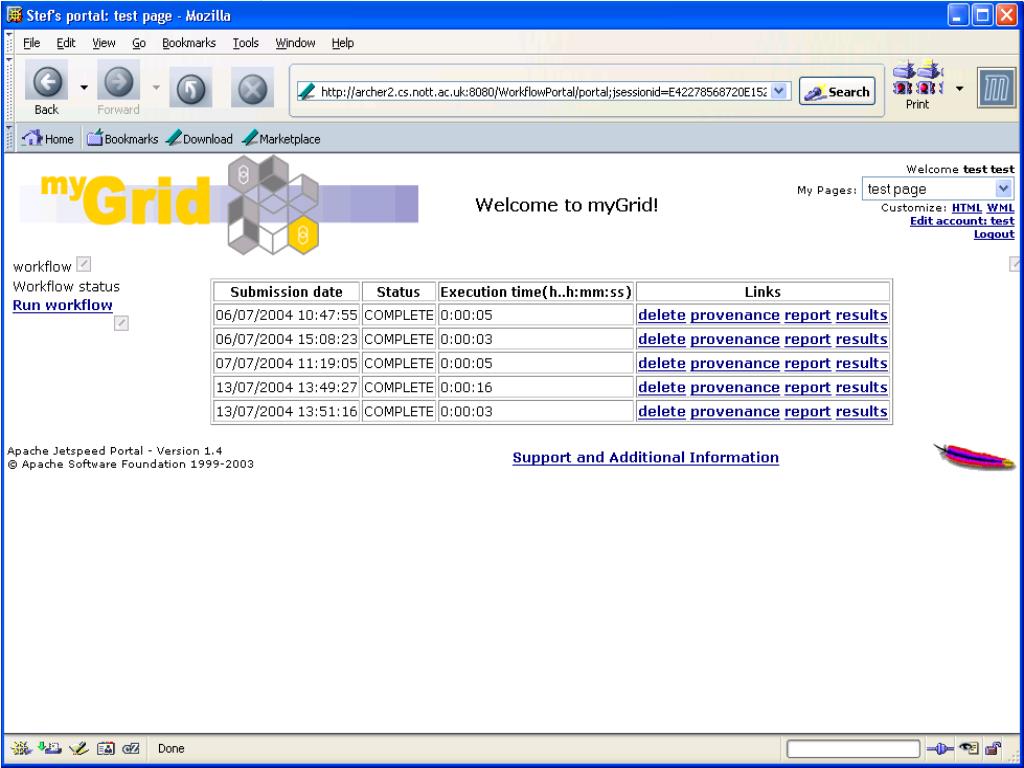Open report for 07/07/2004 11:19:05 run

[x=807, y=363]
